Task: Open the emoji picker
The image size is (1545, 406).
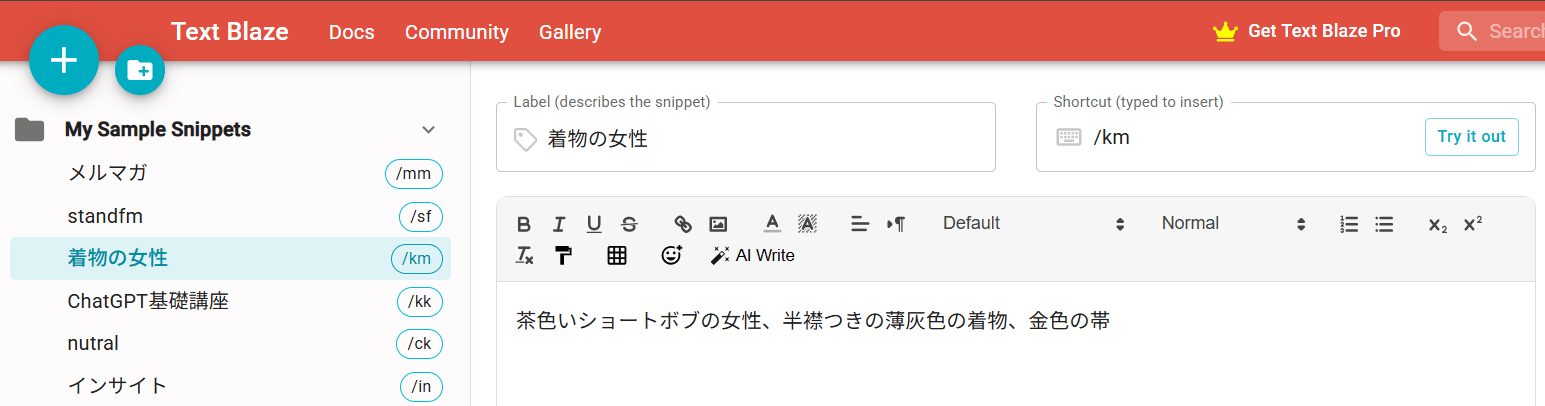Action: [x=671, y=255]
